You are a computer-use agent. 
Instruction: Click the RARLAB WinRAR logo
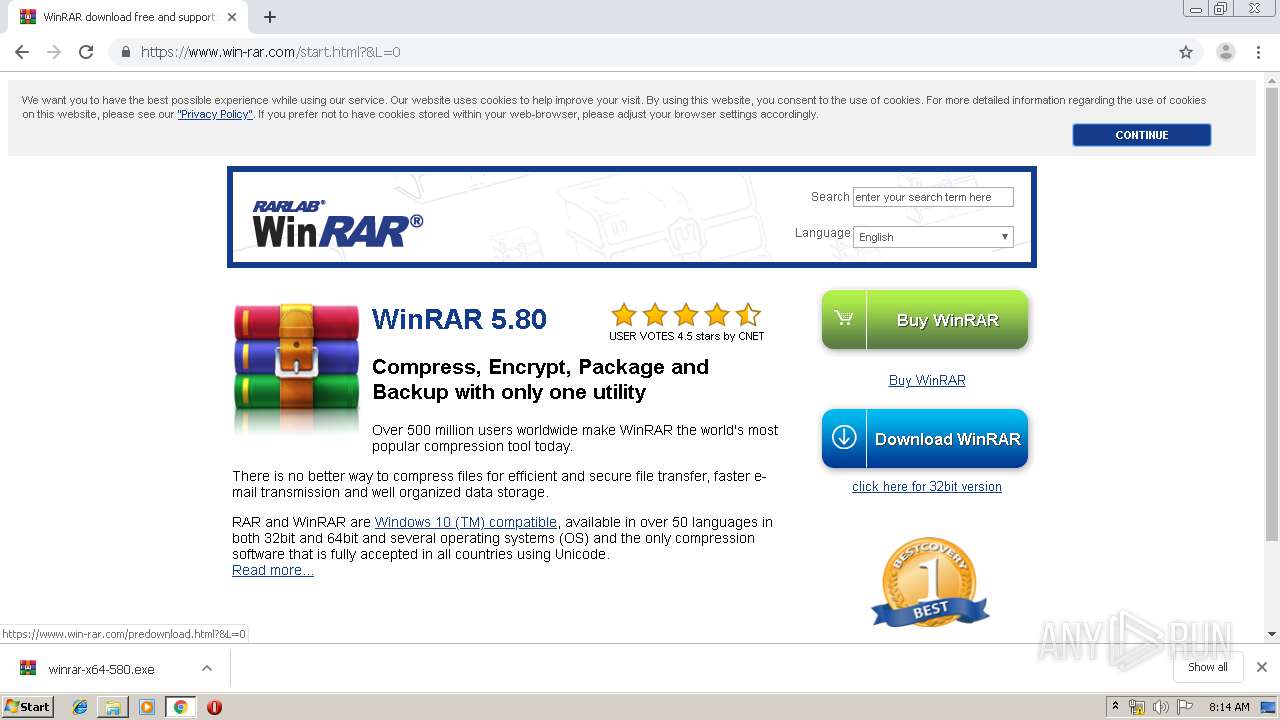pyautogui.click(x=337, y=223)
